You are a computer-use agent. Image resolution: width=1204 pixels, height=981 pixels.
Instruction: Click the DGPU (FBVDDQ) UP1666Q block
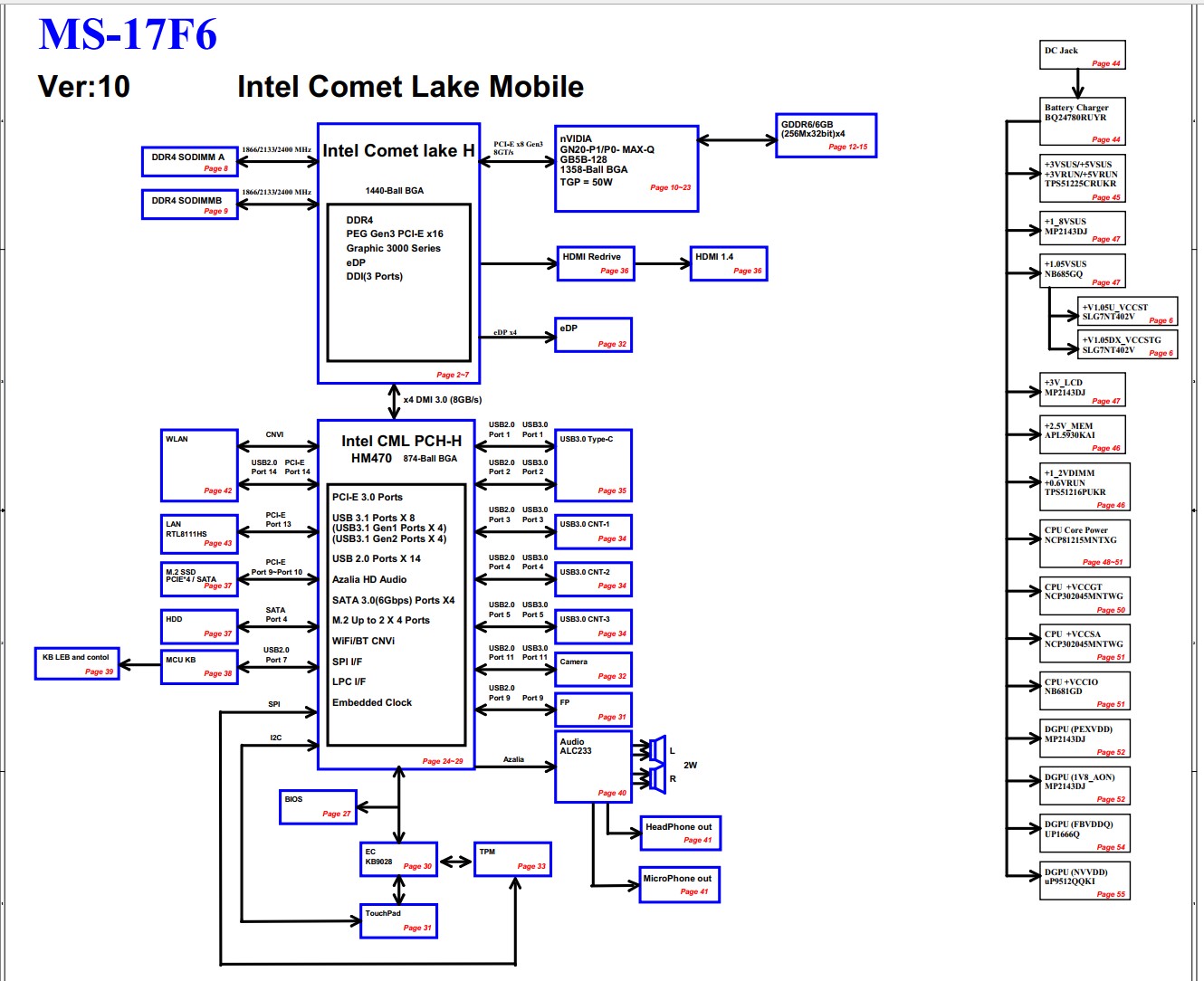pos(1085,835)
